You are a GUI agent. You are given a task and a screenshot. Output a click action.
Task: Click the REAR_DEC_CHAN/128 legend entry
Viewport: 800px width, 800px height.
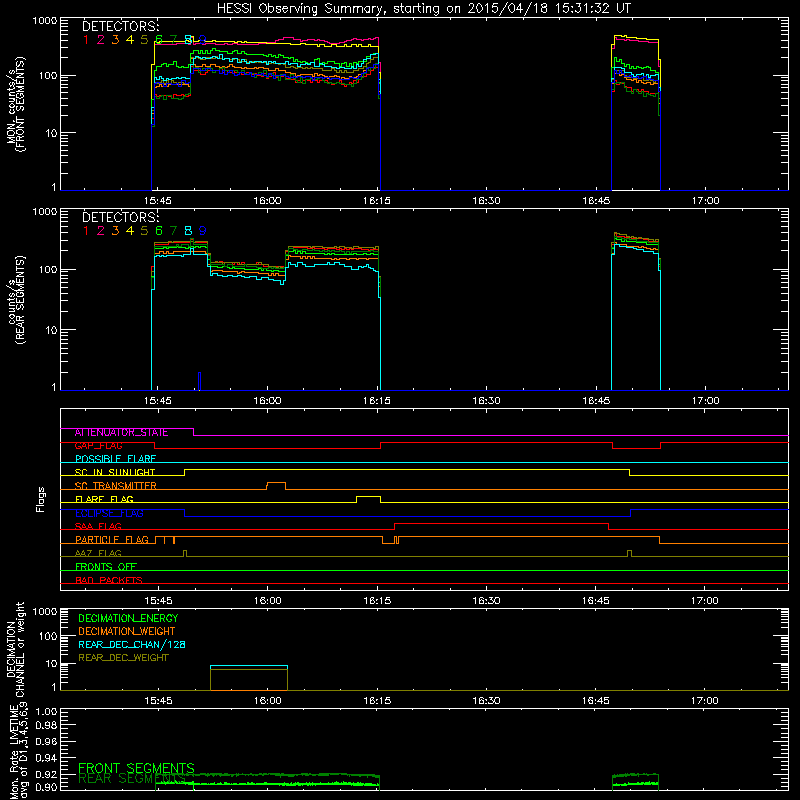[132, 644]
